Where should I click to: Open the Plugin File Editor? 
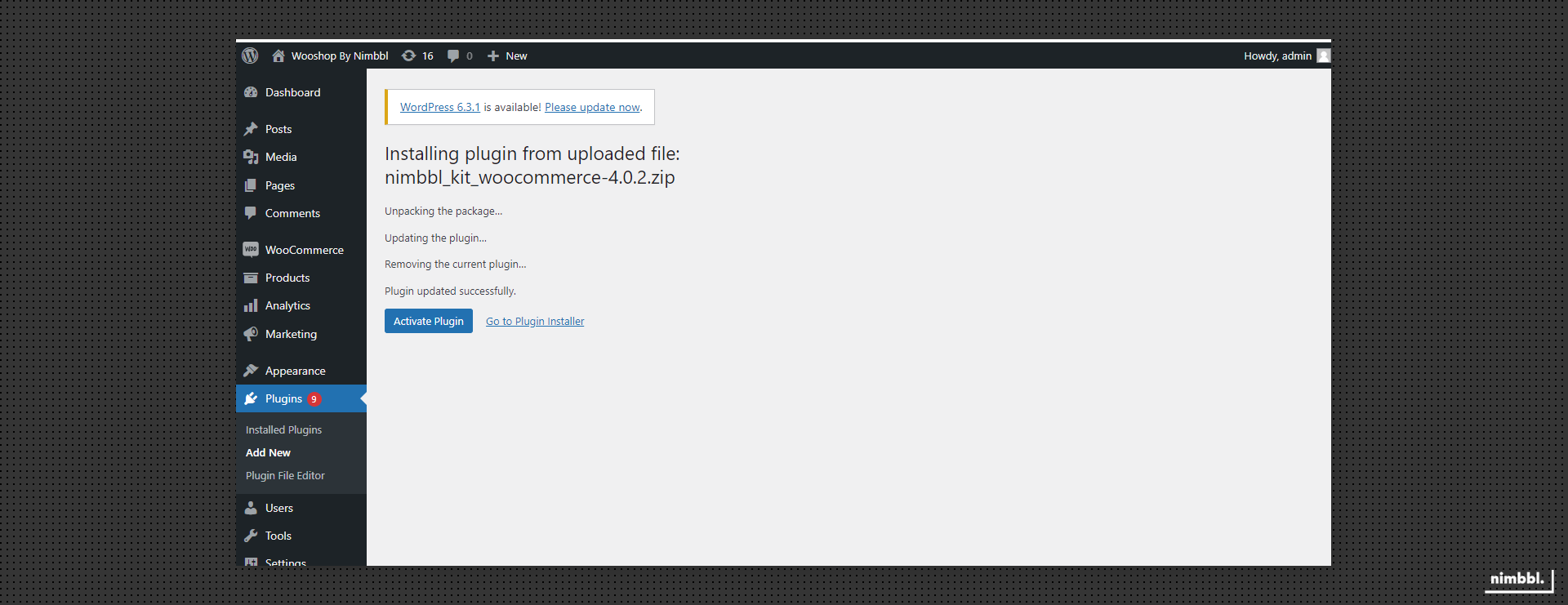click(x=285, y=475)
